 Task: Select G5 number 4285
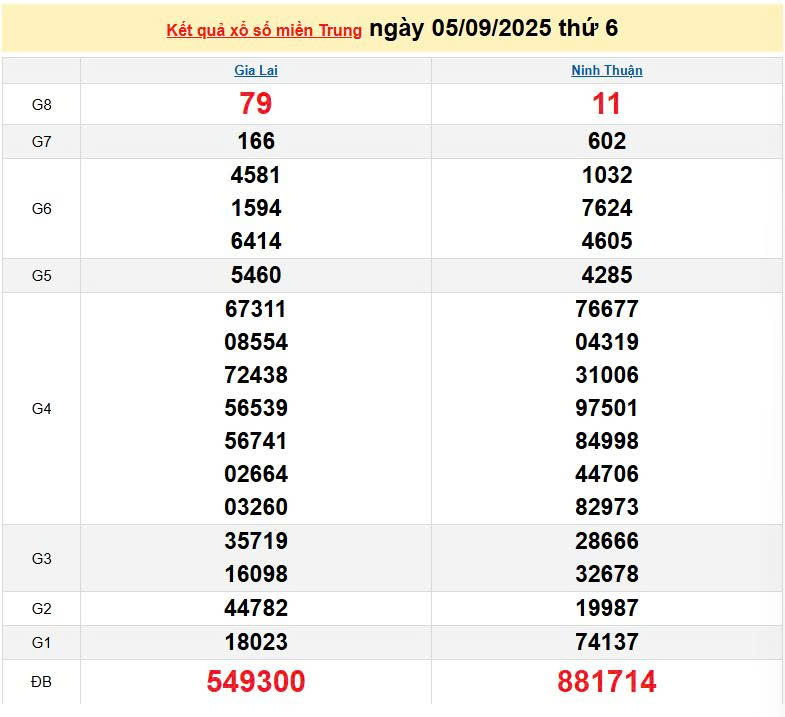coord(607,275)
